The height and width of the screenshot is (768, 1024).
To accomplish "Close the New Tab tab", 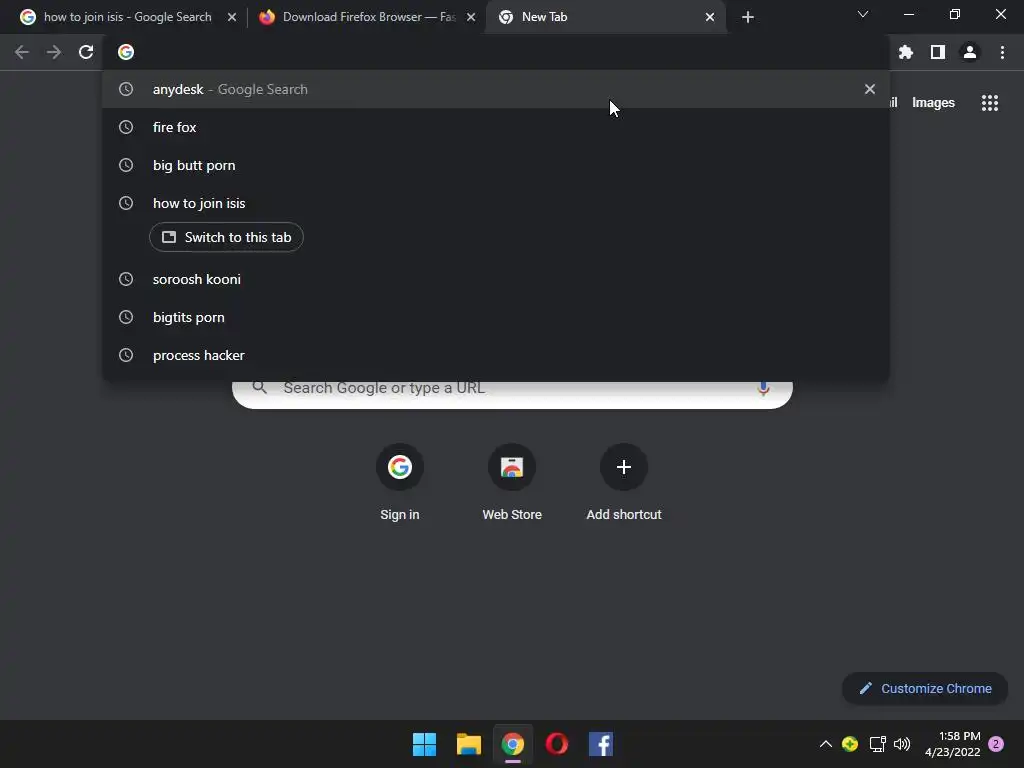I will pos(710,17).
